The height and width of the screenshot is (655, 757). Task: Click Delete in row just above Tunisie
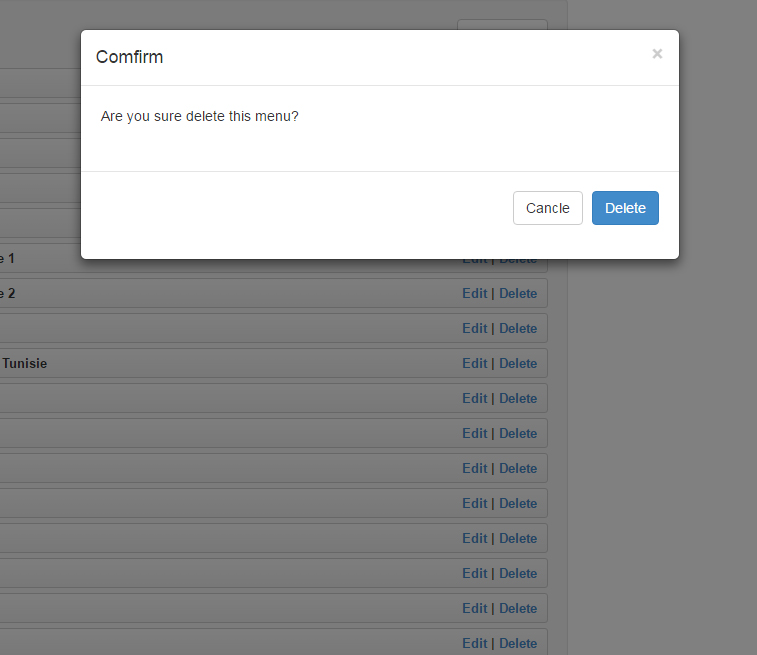(518, 328)
